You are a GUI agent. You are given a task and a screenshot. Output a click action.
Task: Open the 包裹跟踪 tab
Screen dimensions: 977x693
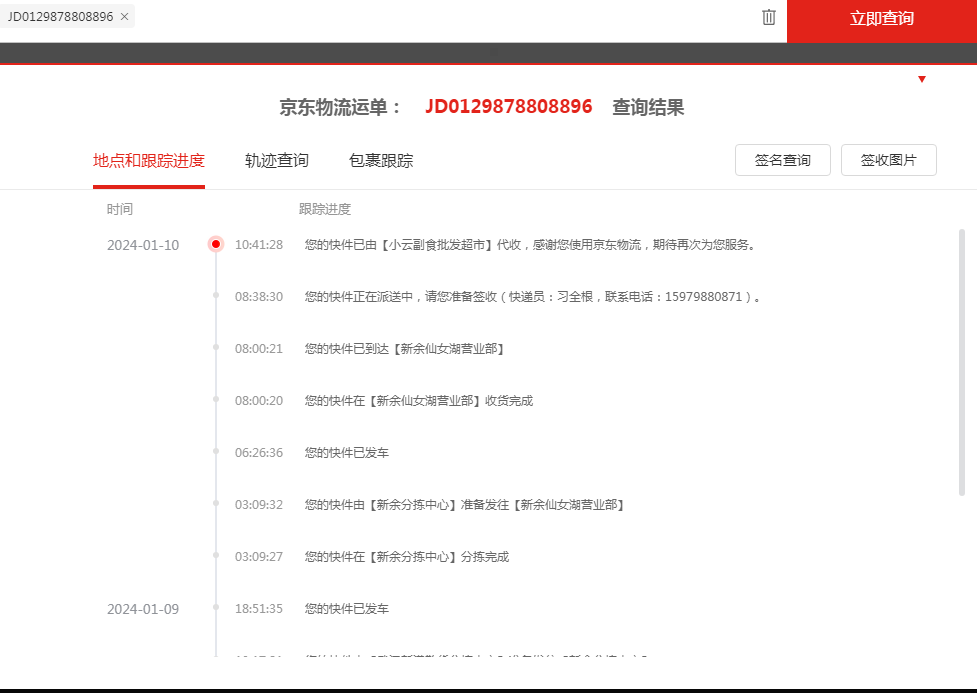[x=381, y=161]
